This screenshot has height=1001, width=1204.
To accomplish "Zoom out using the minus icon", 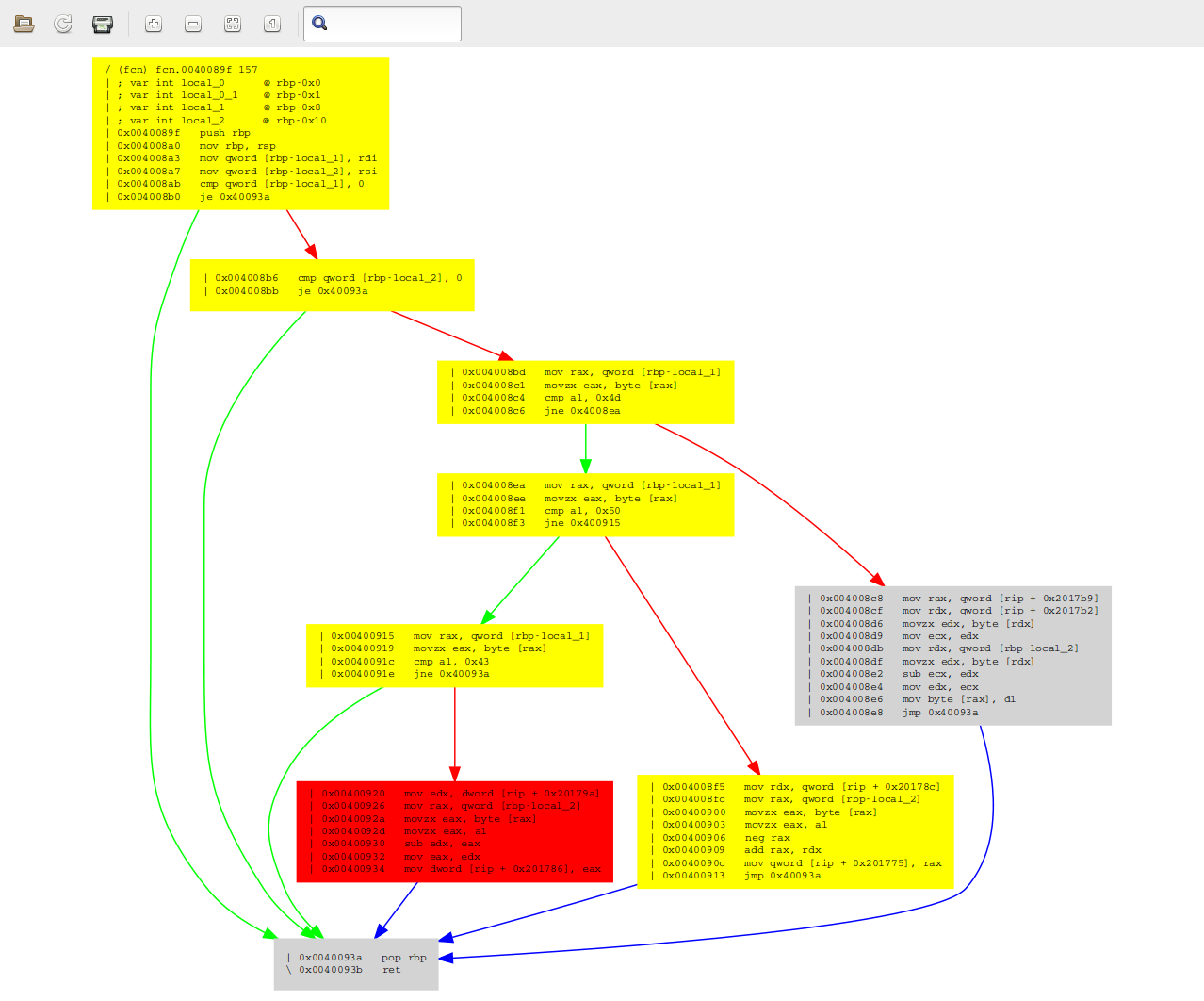I will pyautogui.click(x=192, y=23).
